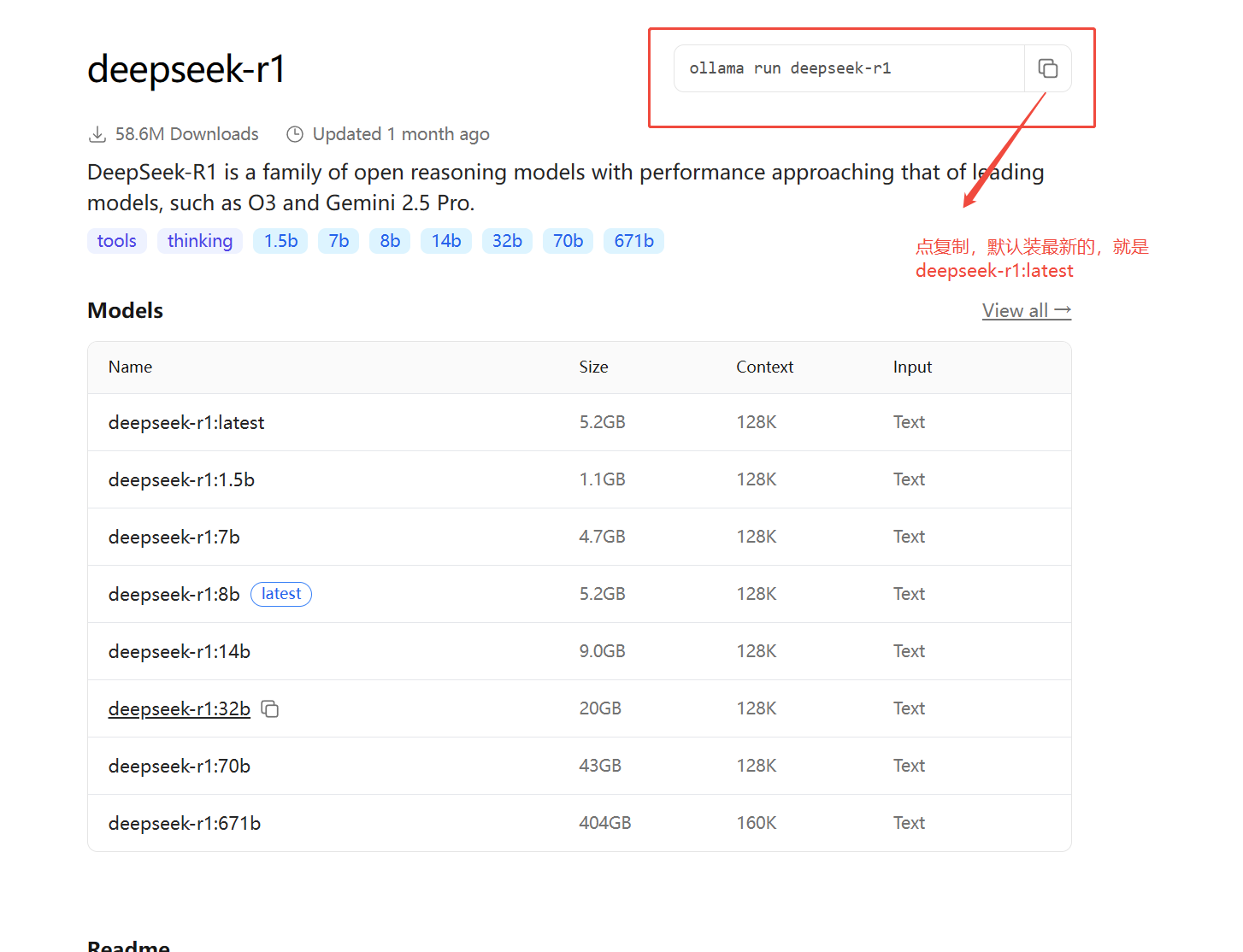Open the deepseek-r1:32b model link
Image resolution: width=1243 pixels, height=952 pixels.
pos(180,708)
